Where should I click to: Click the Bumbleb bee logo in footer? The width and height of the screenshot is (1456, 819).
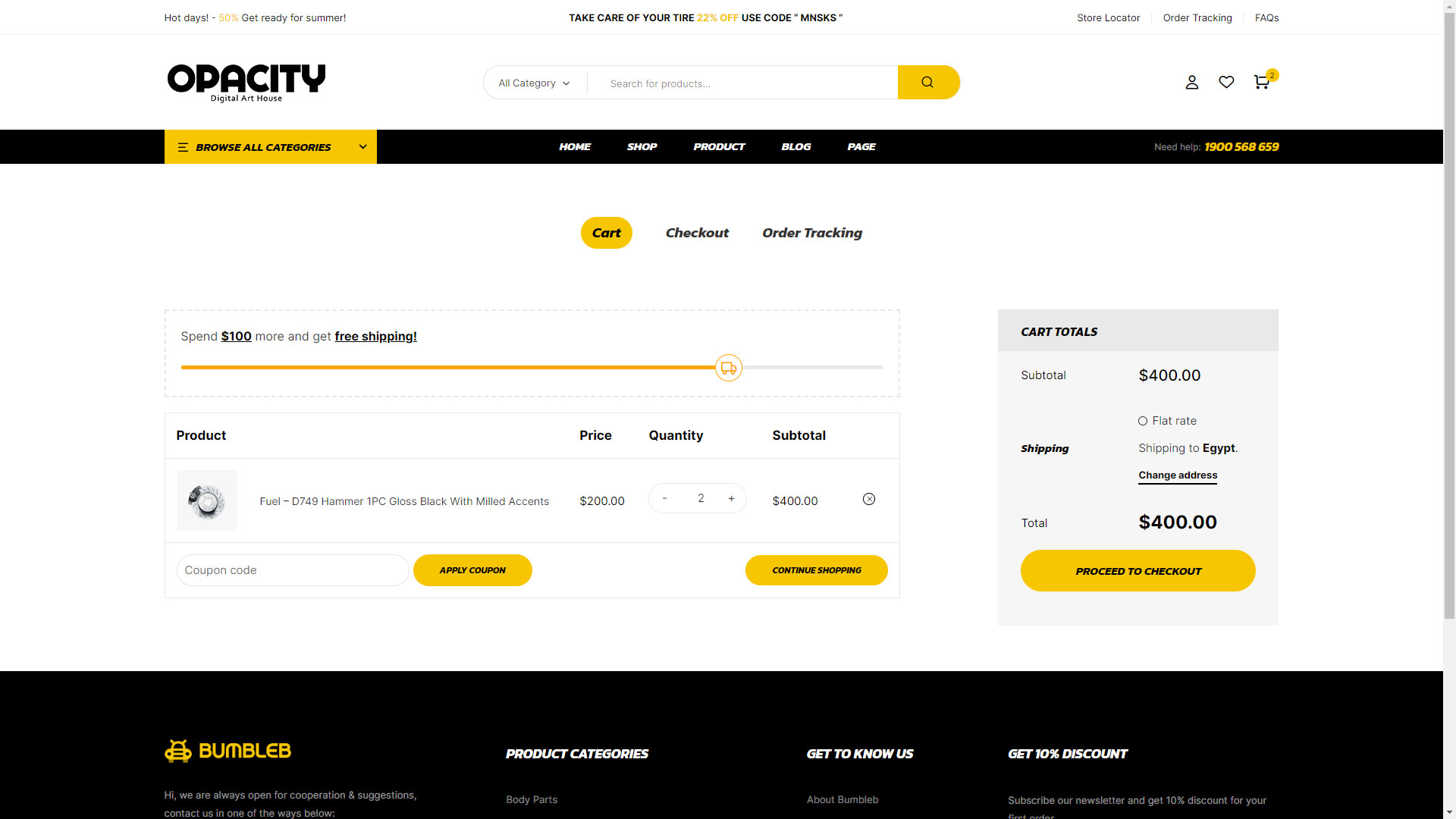(x=227, y=751)
